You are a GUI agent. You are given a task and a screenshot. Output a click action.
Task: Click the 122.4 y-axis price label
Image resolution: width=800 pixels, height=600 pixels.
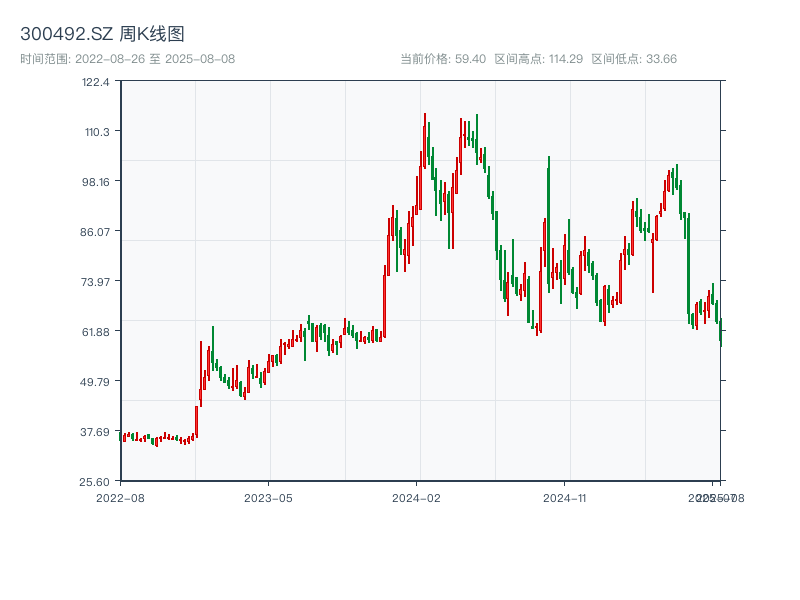[95, 82]
